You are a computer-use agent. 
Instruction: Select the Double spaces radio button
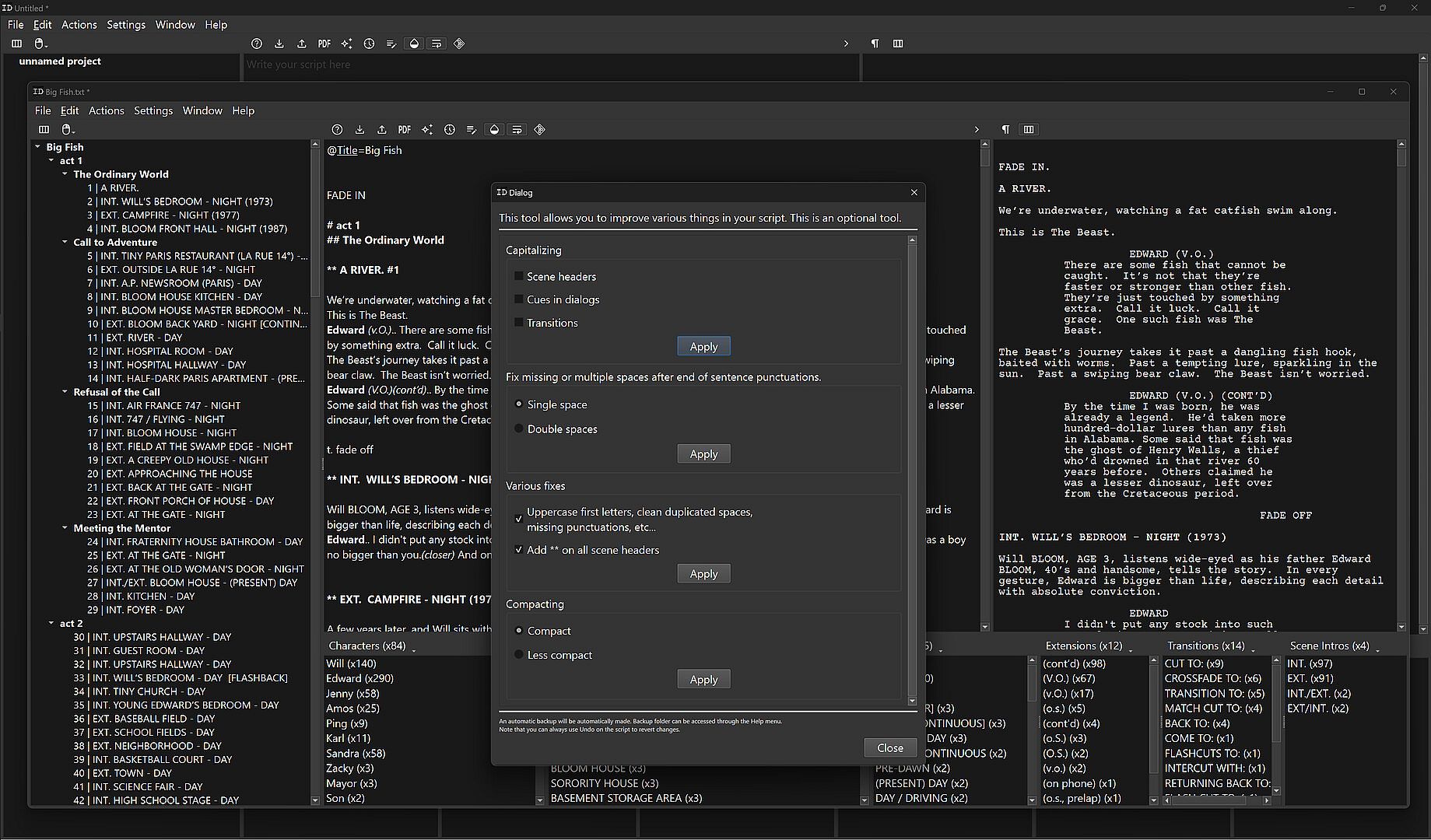tap(519, 429)
